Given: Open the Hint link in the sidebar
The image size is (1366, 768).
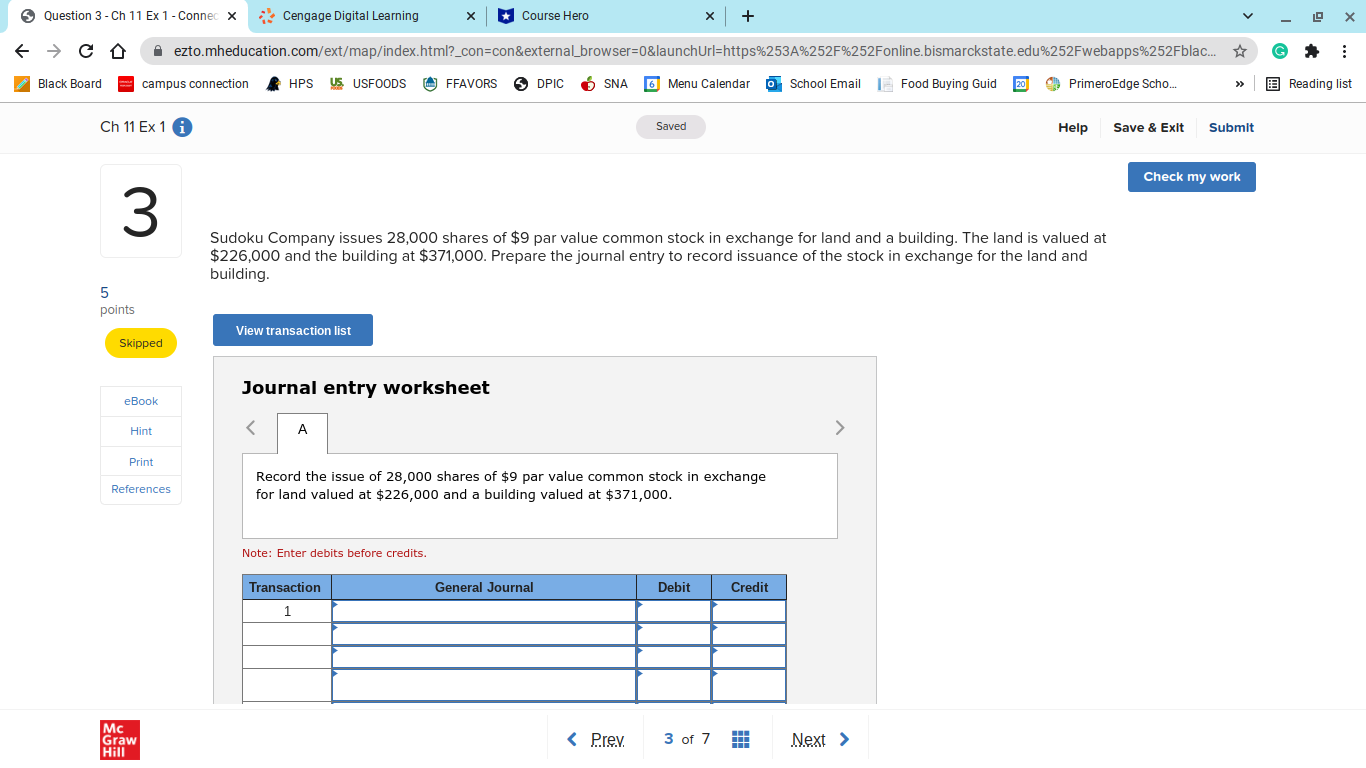Looking at the screenshot, I should pos(140,431).
